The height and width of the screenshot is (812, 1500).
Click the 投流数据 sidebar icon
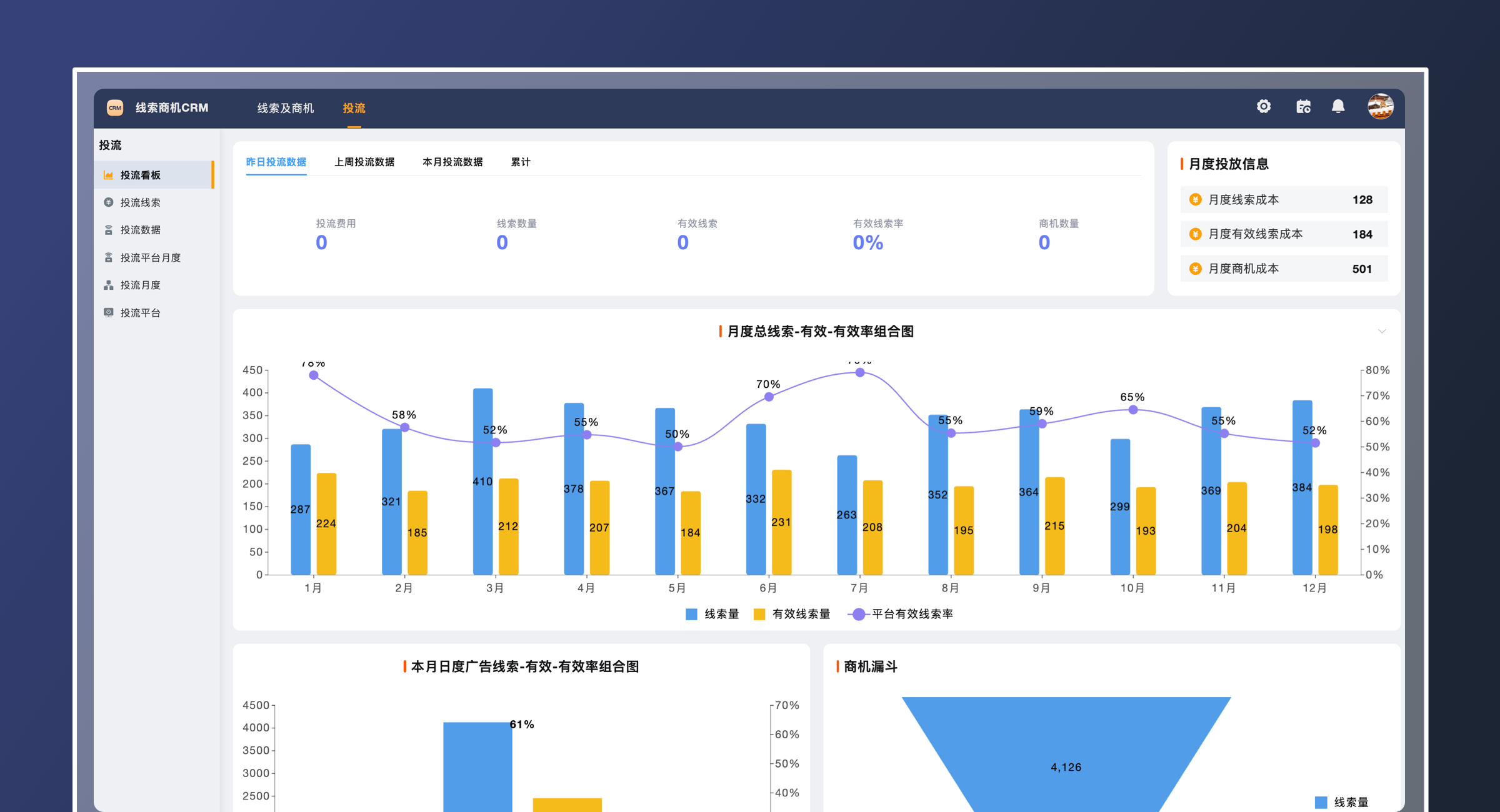point(109,230)
